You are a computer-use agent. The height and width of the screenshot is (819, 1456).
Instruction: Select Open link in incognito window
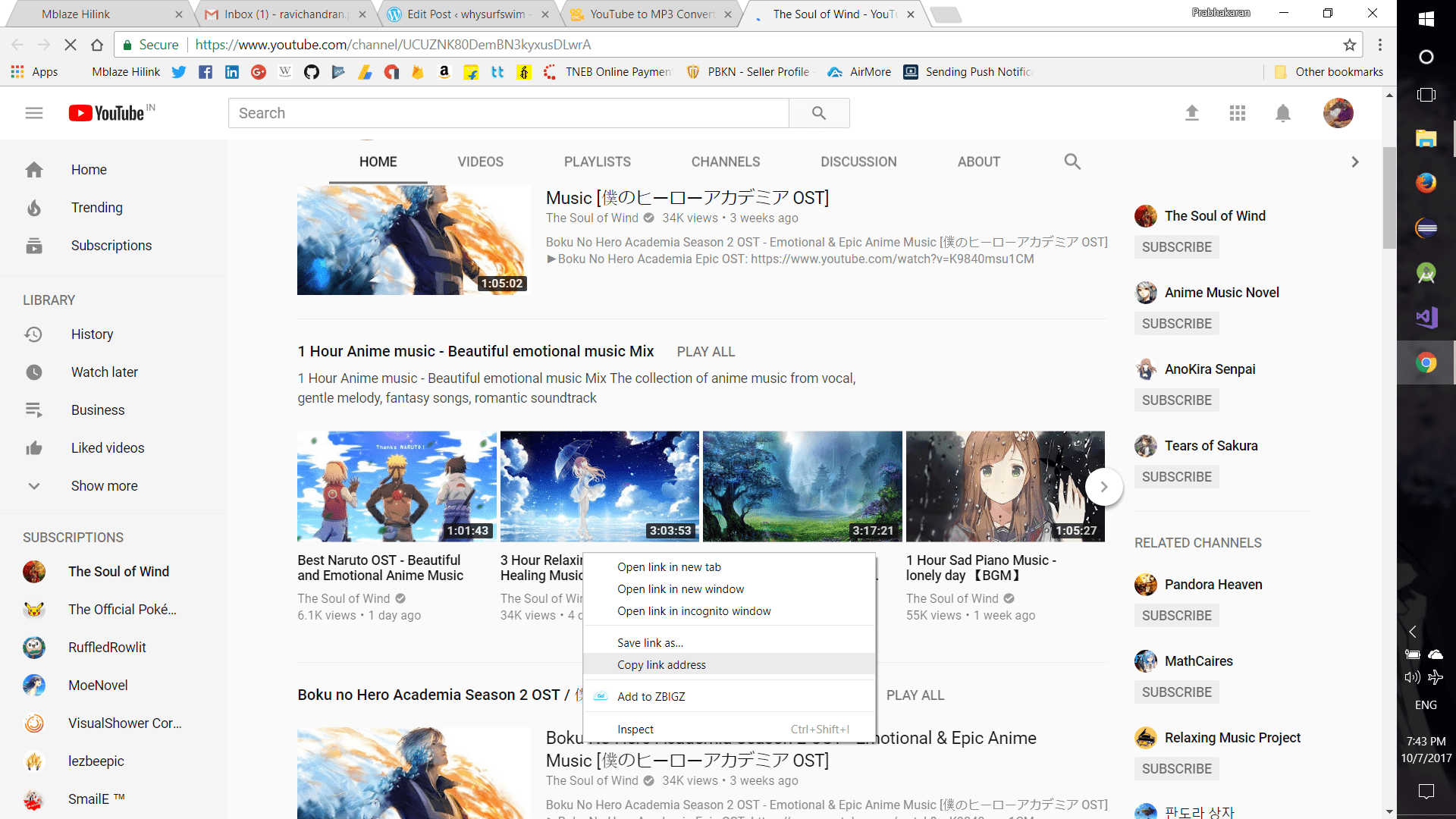coord(694,610)
